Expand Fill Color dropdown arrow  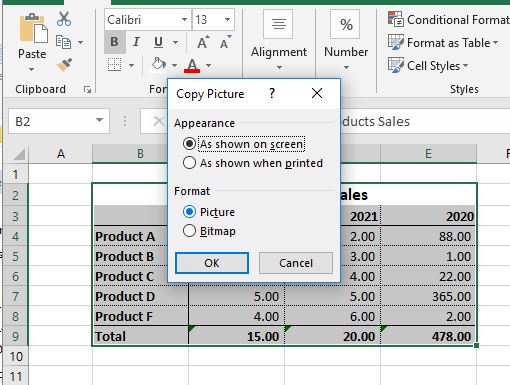(x=174, y=65)
